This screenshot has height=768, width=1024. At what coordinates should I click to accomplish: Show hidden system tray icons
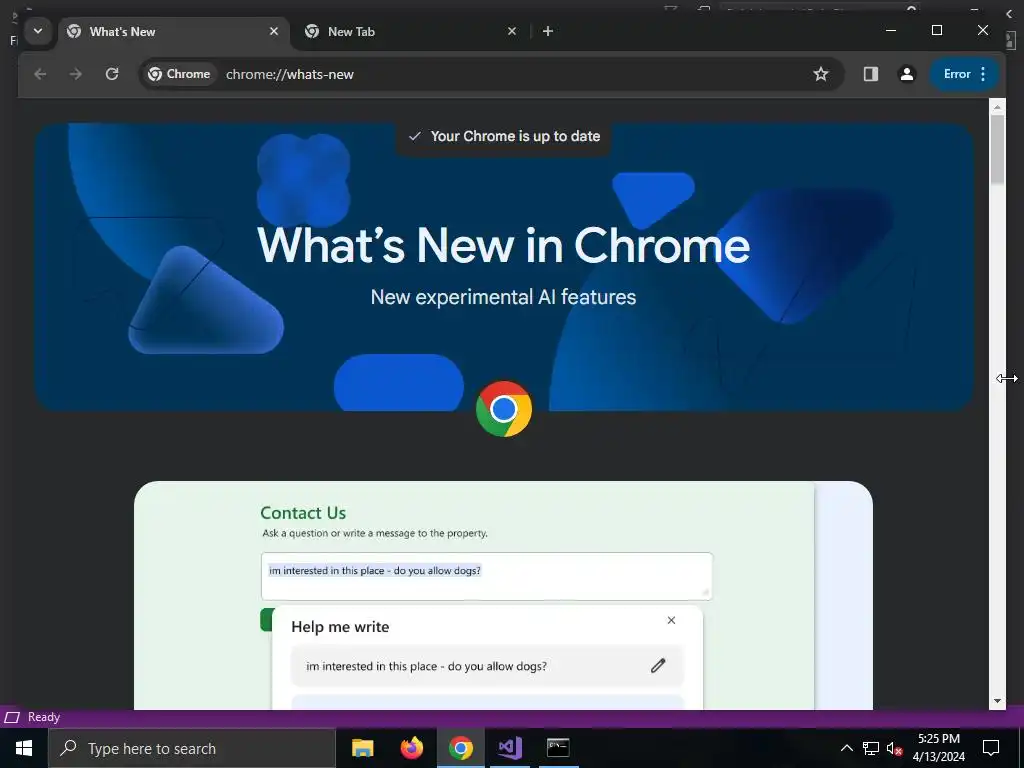[846, 748]
